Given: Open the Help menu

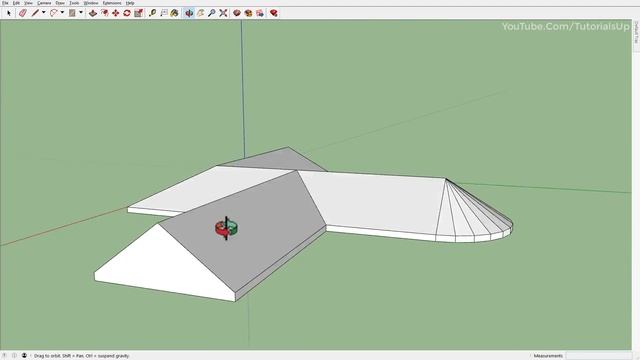Looking at the screenshot, I should tap(130, 3).
